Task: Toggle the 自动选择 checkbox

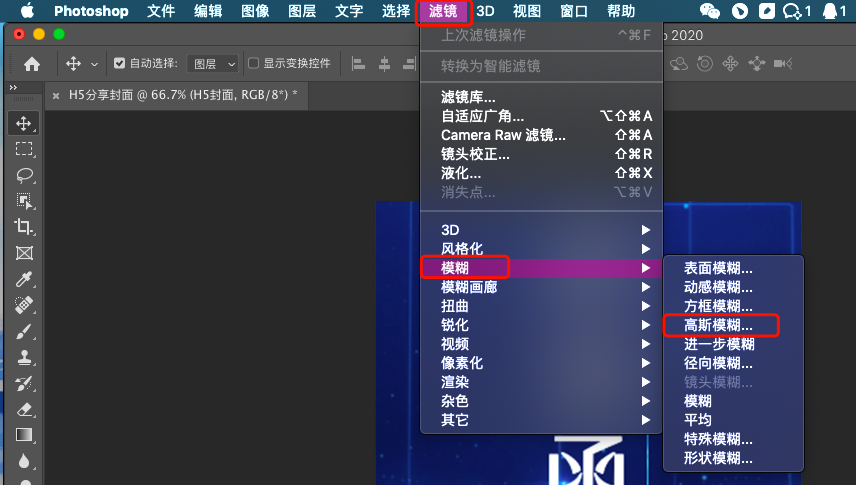Action: coord(120,63)
